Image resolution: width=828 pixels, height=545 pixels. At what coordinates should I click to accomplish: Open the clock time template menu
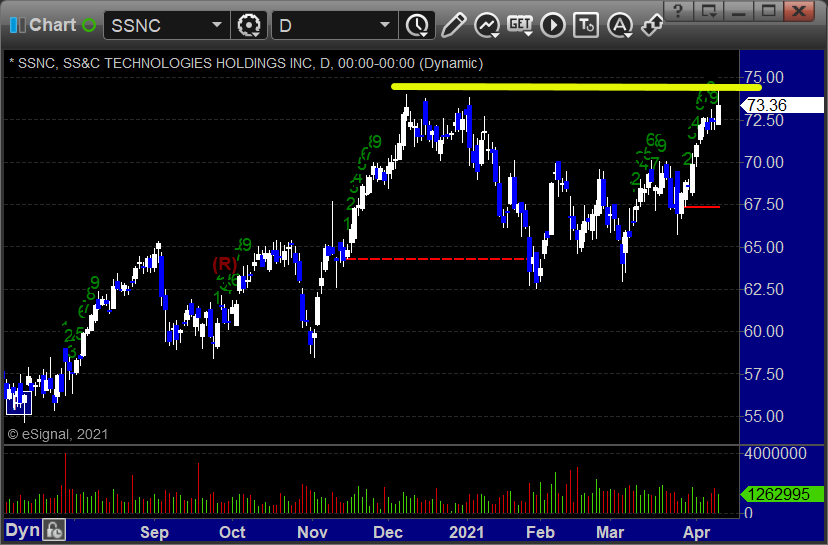point(418,25)
